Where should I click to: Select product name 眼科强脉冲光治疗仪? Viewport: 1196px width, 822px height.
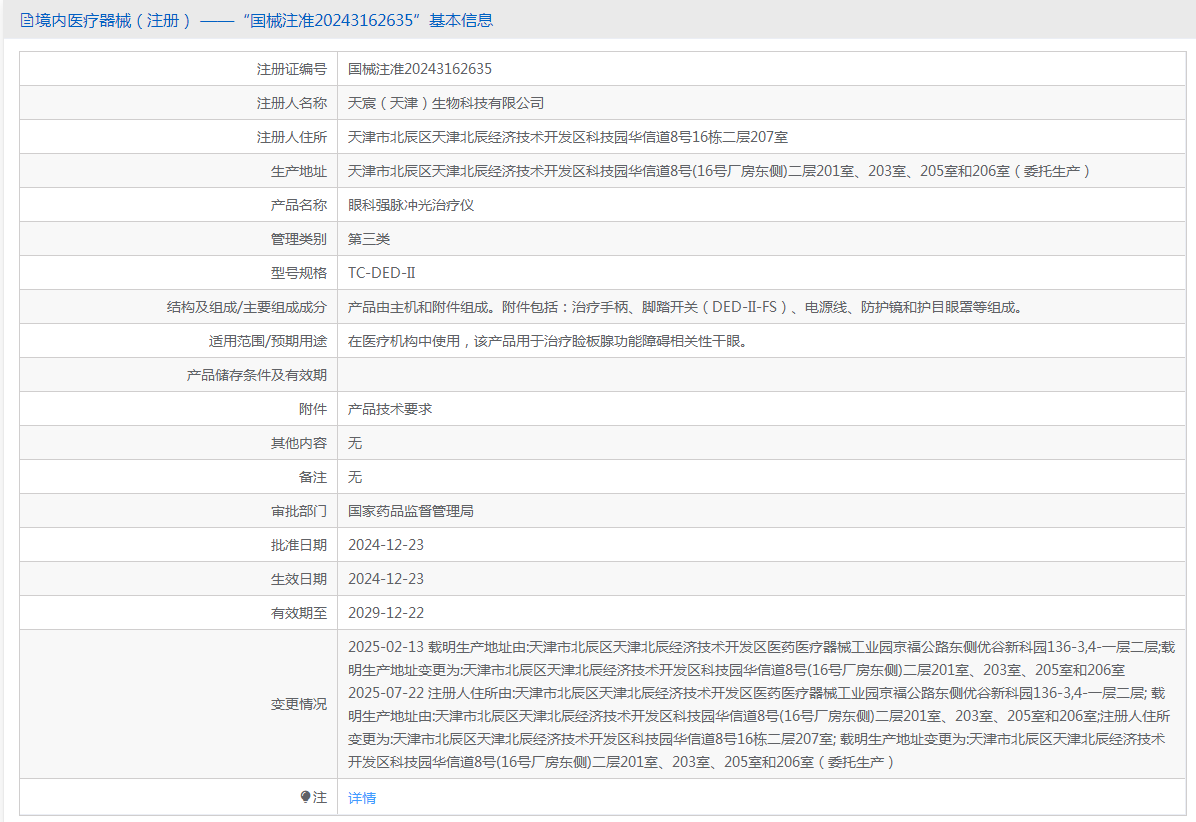(411, 205)
